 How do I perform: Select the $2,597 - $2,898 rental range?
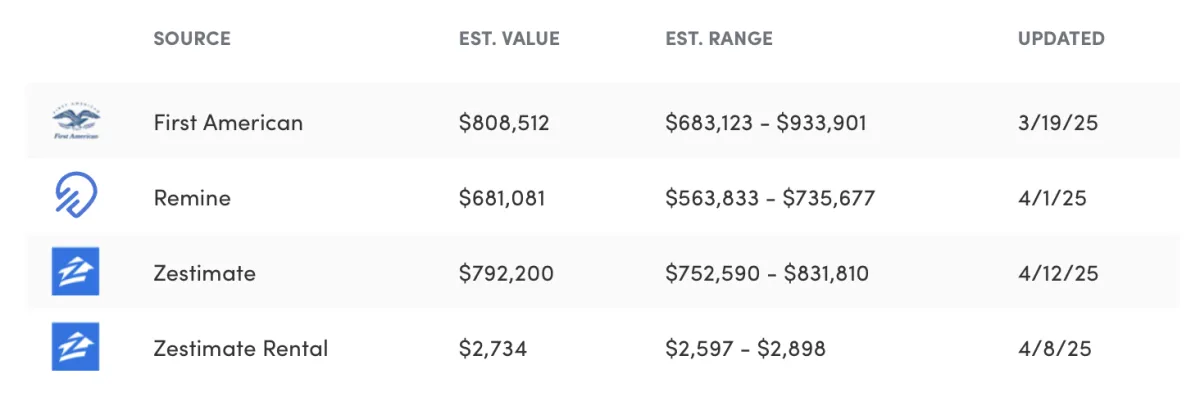tap(745, 348)
